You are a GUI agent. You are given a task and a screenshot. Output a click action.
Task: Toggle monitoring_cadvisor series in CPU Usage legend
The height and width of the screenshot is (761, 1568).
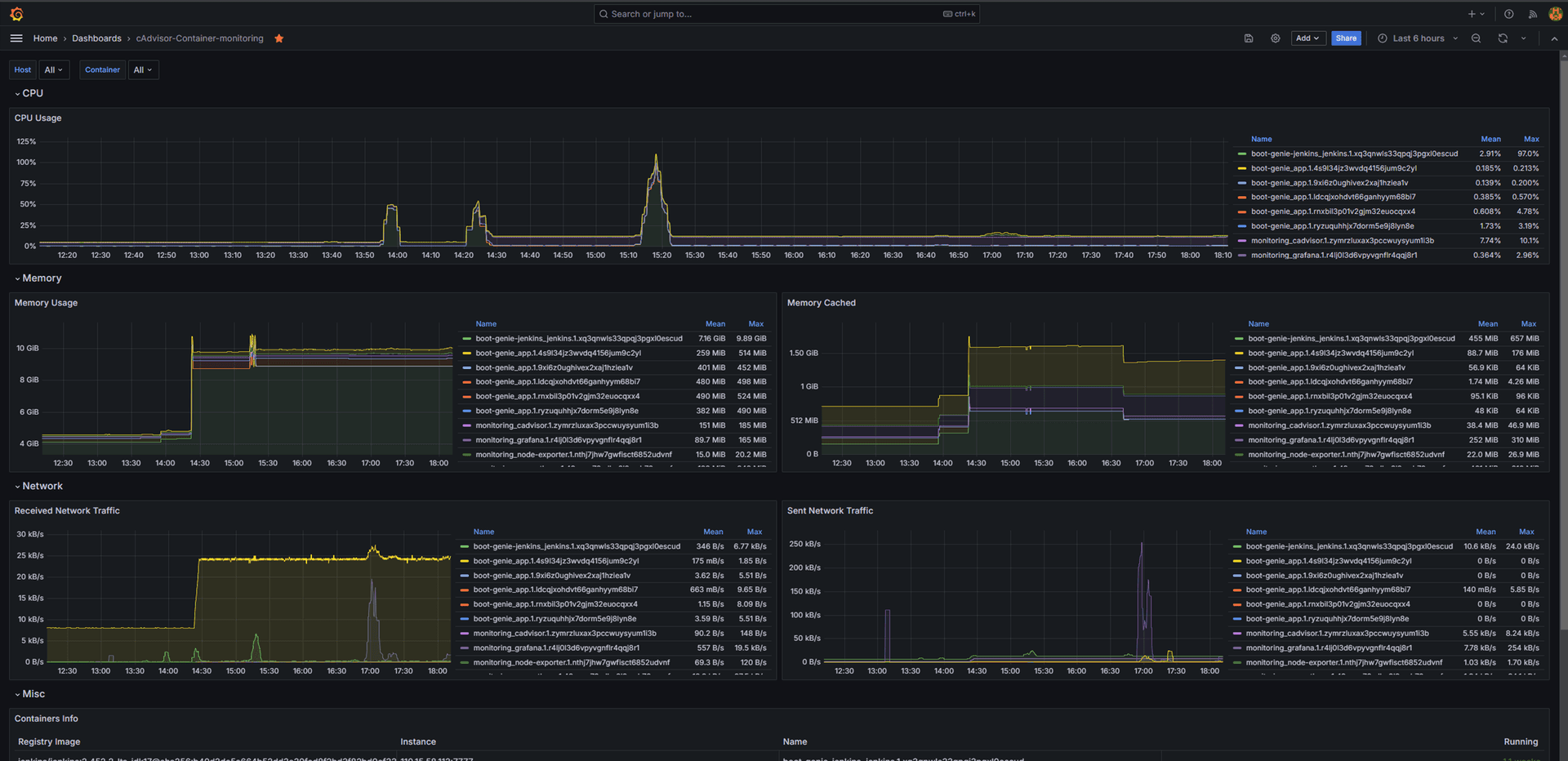click(x=1342, y=241)
